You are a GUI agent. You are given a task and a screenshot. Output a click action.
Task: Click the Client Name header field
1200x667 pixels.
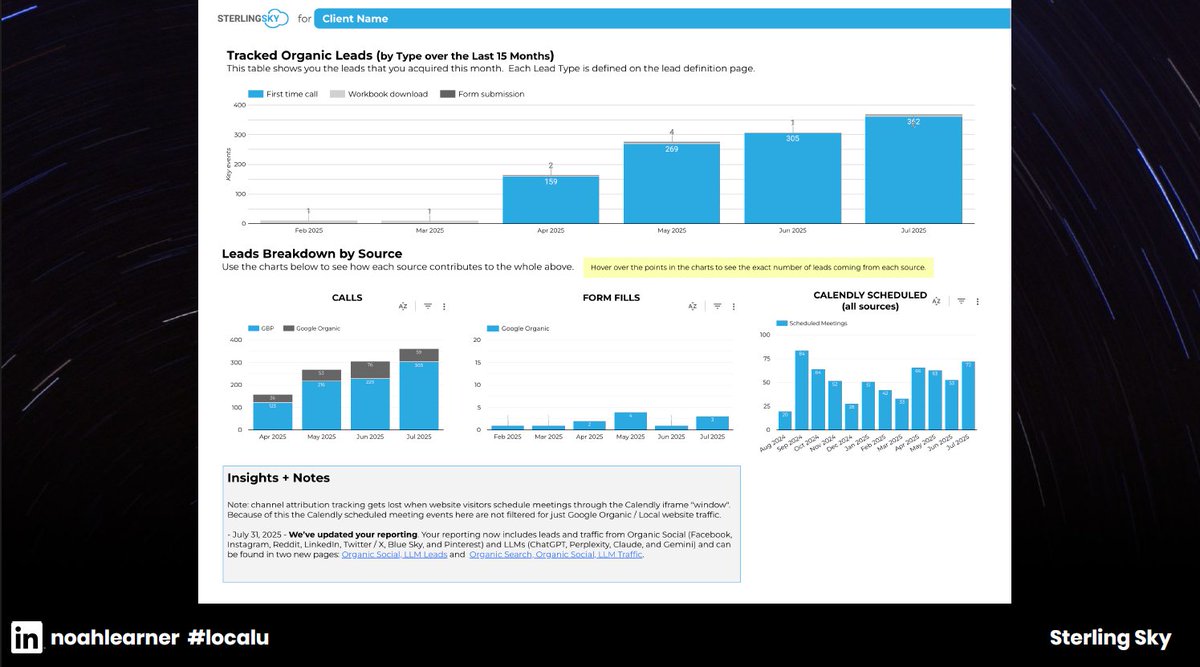click(661, 18)
